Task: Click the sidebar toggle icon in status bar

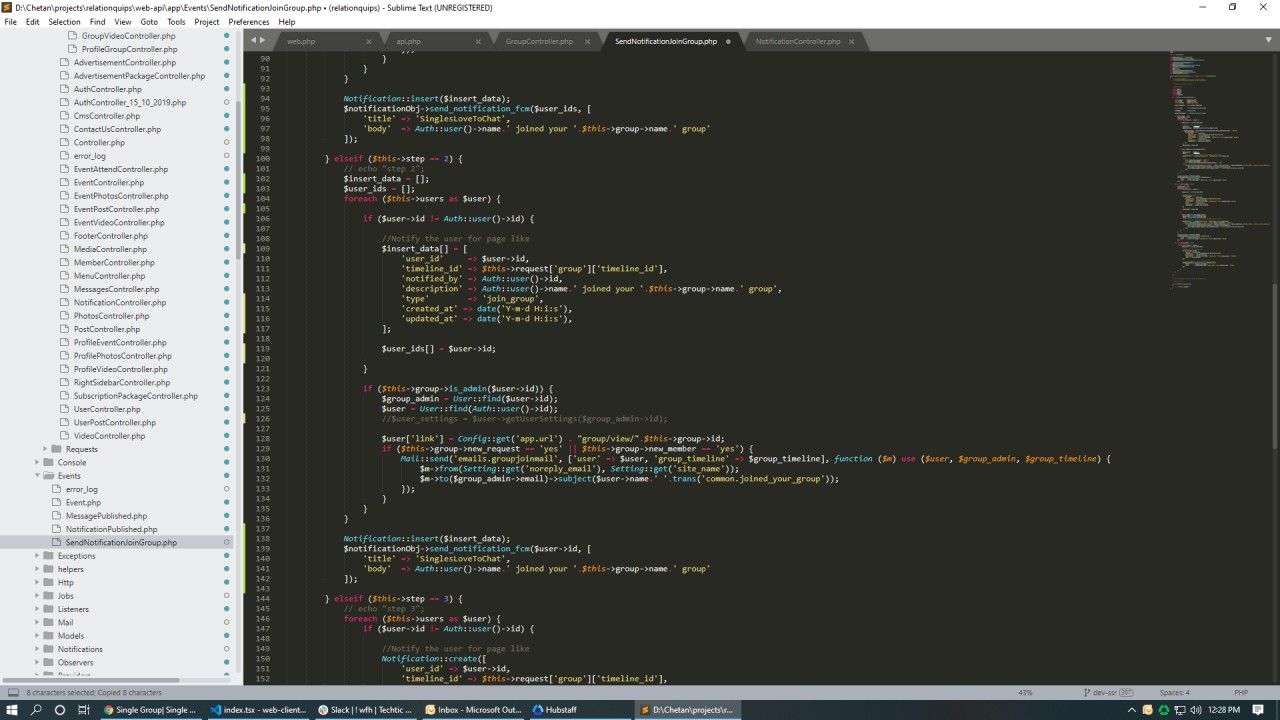Action: point(13,692)
